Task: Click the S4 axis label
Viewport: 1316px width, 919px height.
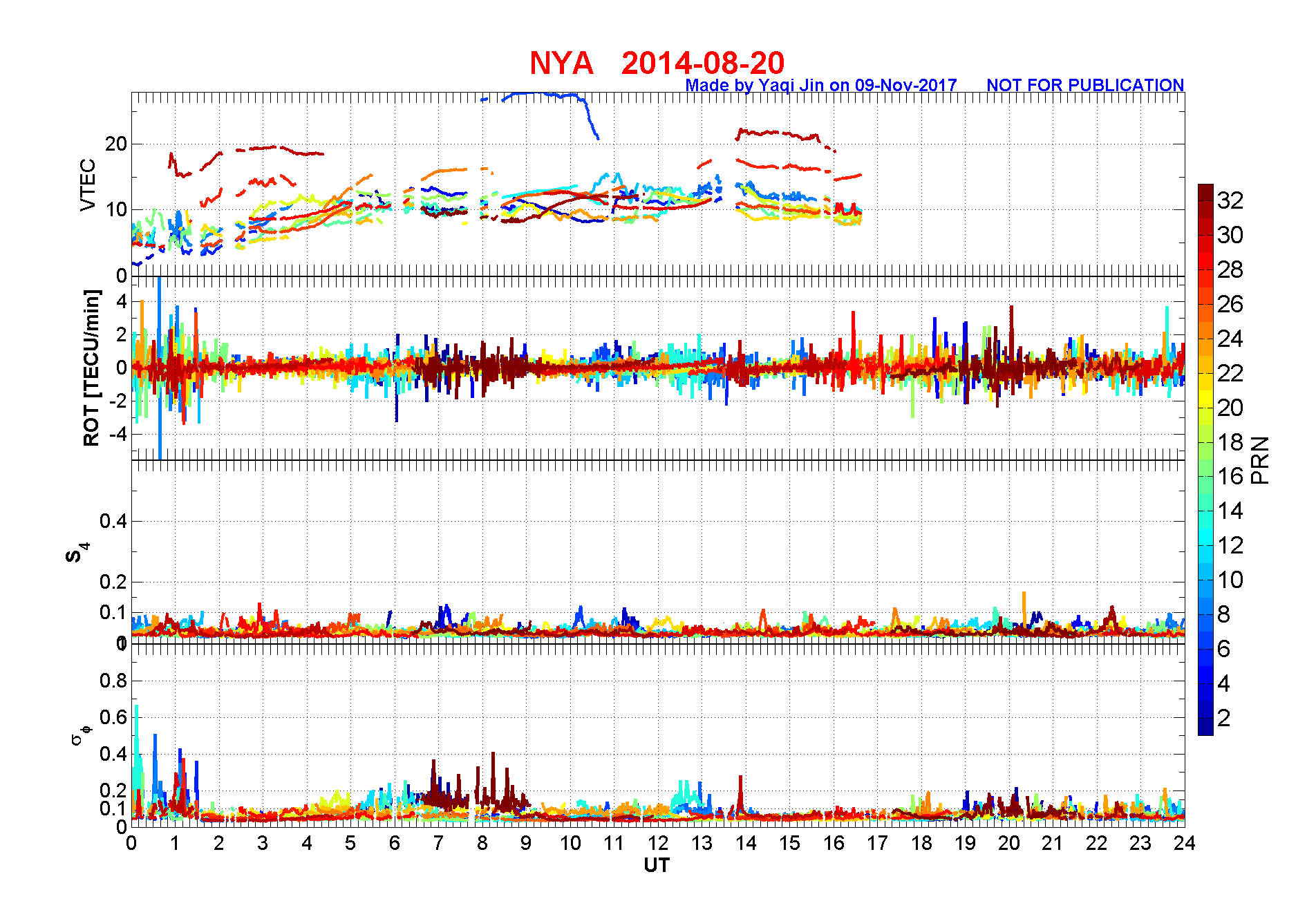Action: [x=77, y=553]
